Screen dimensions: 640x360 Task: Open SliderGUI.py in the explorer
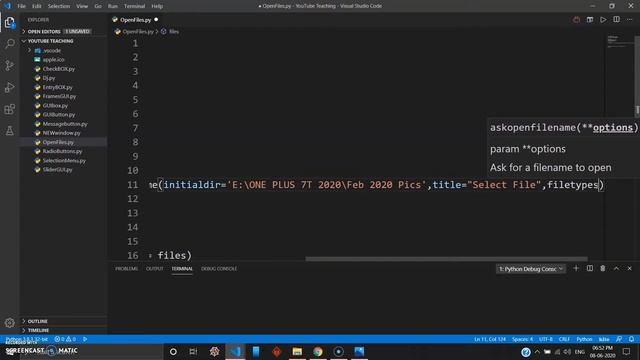(x=57, y=170)
